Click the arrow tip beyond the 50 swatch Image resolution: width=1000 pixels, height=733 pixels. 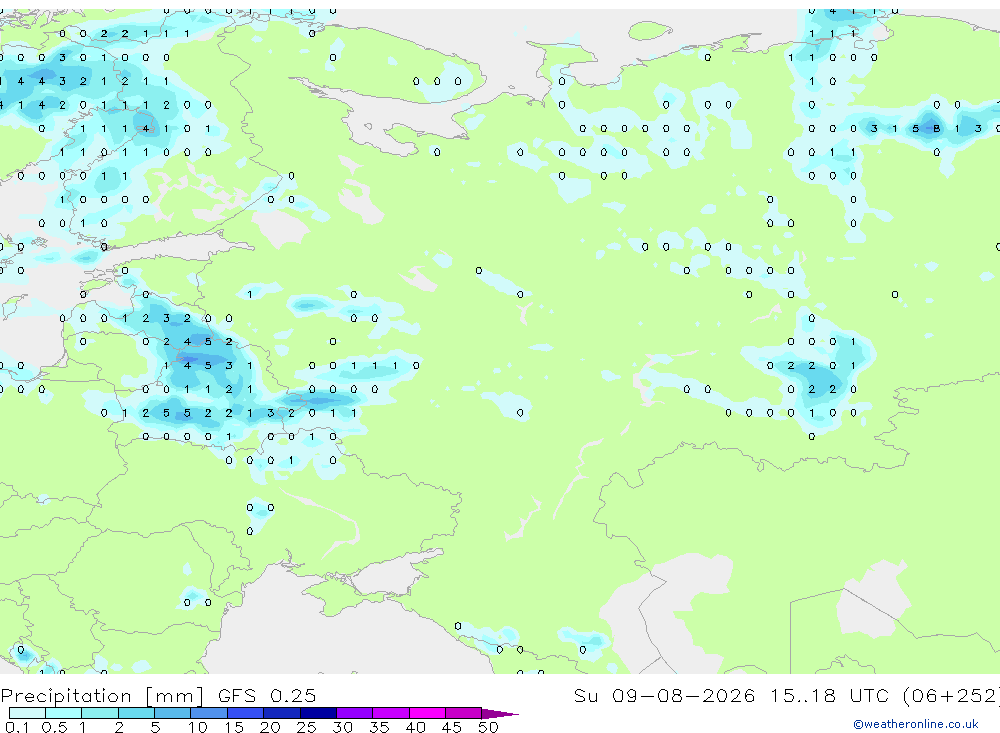pyautogui.click(x=500, y=713)
